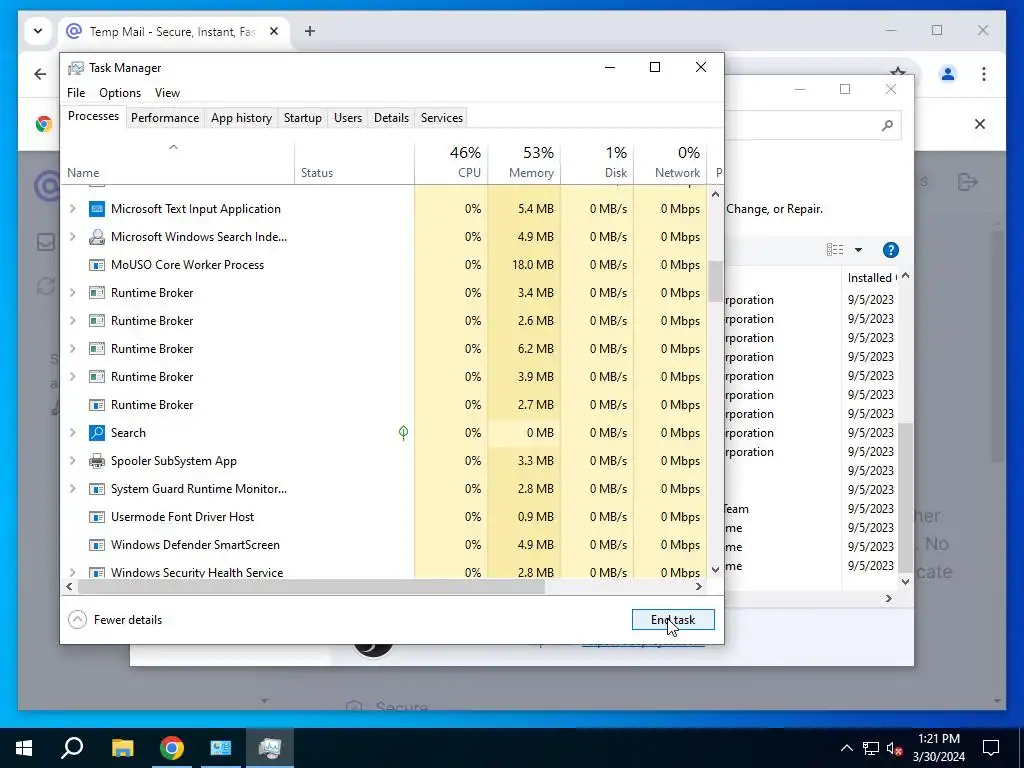Collapse with Fewer details chevron
1024x768 pixels.
(x=77, y=620)
